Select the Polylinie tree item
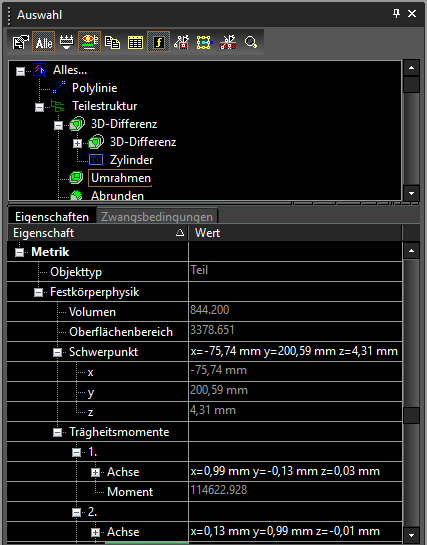Screen dimensions: 427x545 [x=94, y=88]
